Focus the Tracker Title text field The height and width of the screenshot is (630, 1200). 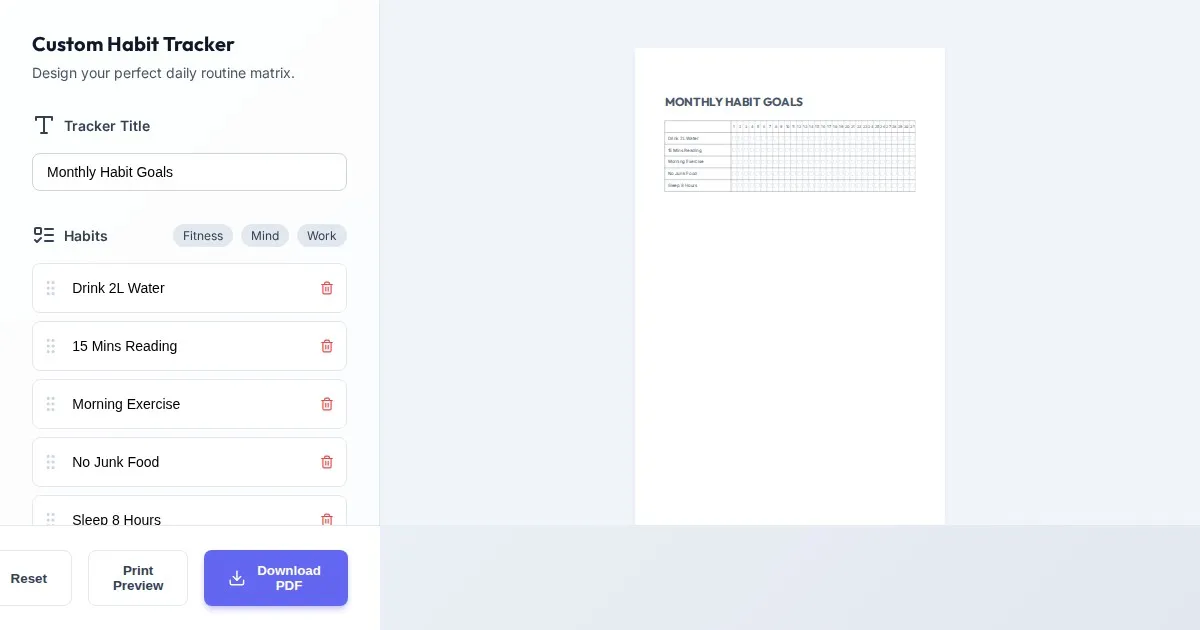(189, 172)
